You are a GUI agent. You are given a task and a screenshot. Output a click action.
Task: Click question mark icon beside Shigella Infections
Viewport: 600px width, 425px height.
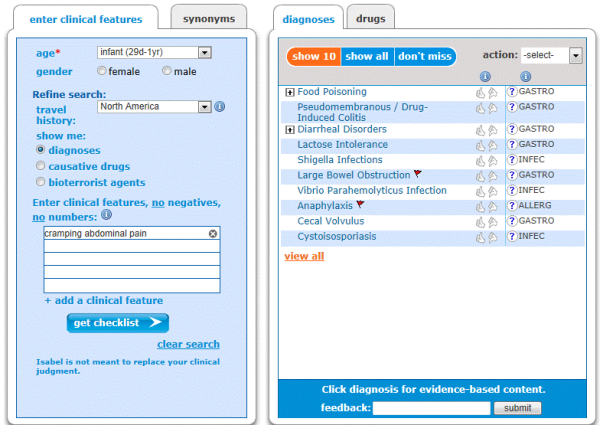coord(512,160)
